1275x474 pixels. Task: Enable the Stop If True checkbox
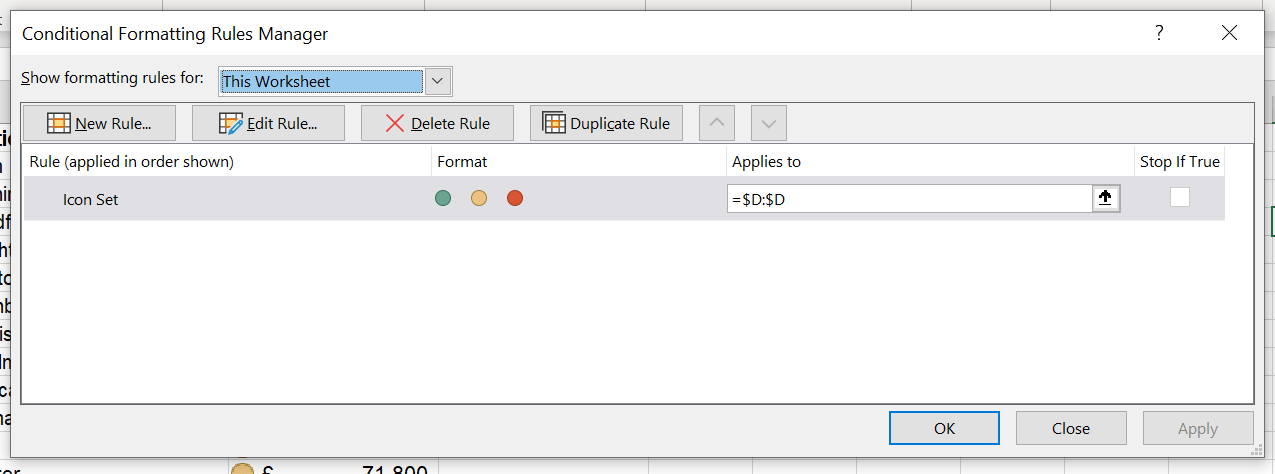1179,198
